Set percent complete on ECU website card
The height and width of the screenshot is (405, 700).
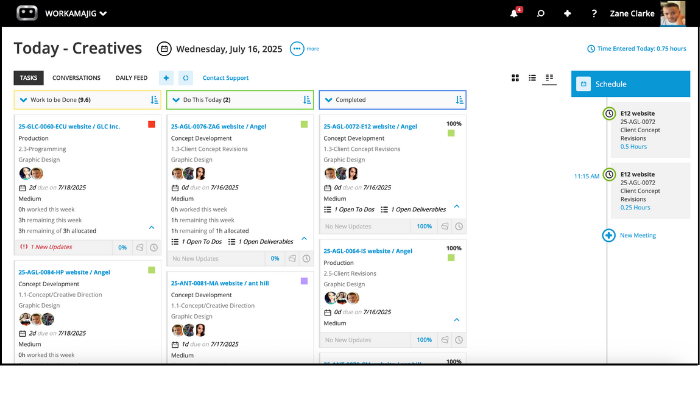coord(122,247)
